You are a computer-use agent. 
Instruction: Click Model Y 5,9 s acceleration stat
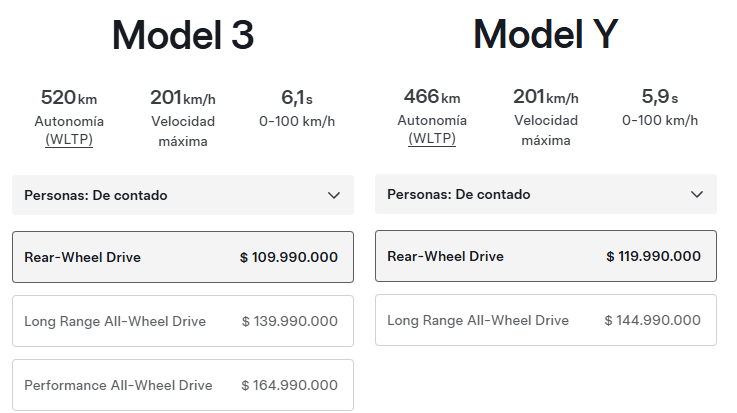click(660, 98)
